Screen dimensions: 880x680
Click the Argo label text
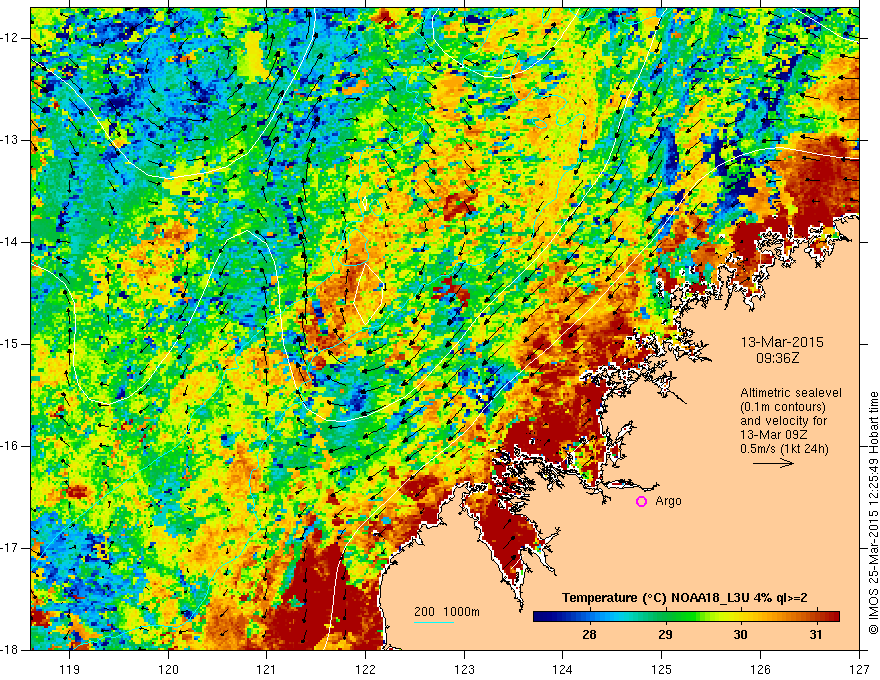668,501
